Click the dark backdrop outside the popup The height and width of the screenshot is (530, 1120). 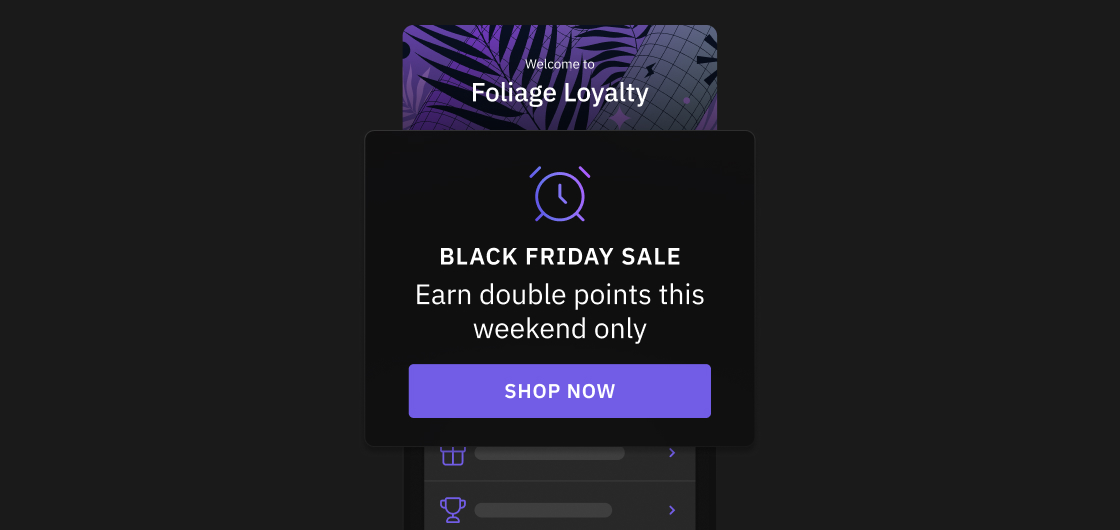pos(179,286)
